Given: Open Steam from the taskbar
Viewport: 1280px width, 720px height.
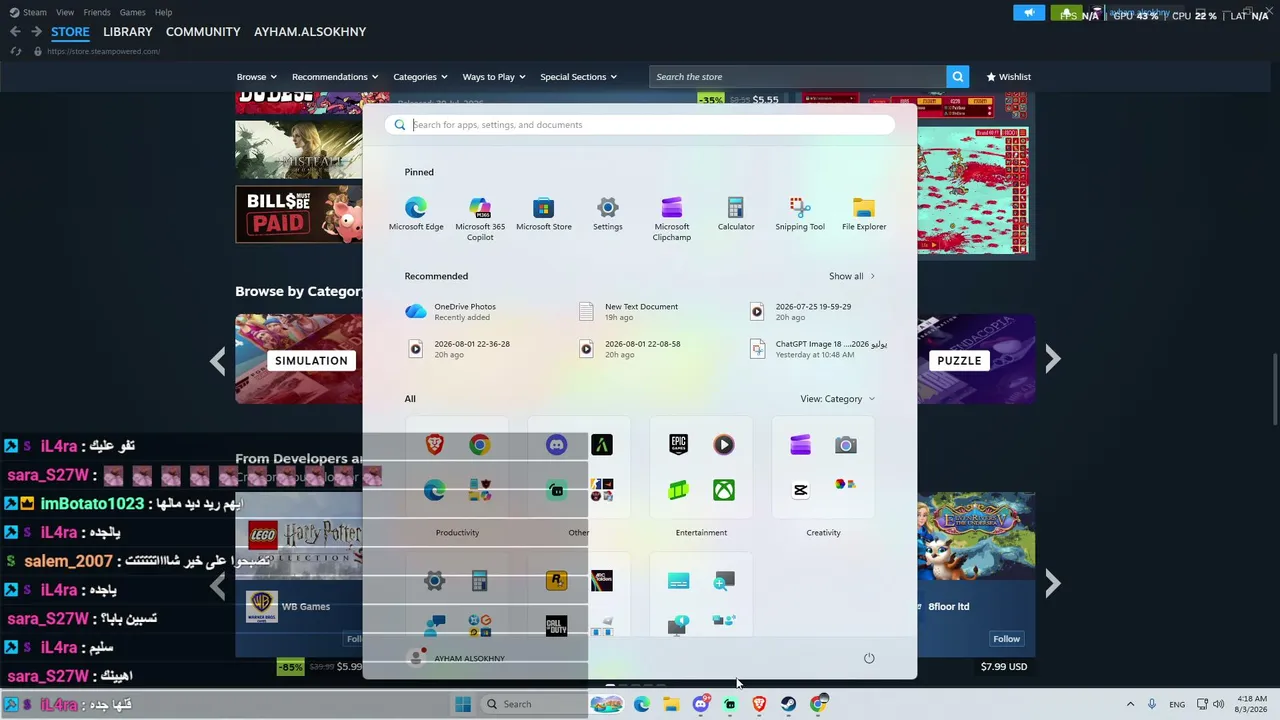Looking at the screenshot, I should click(789, 704).
